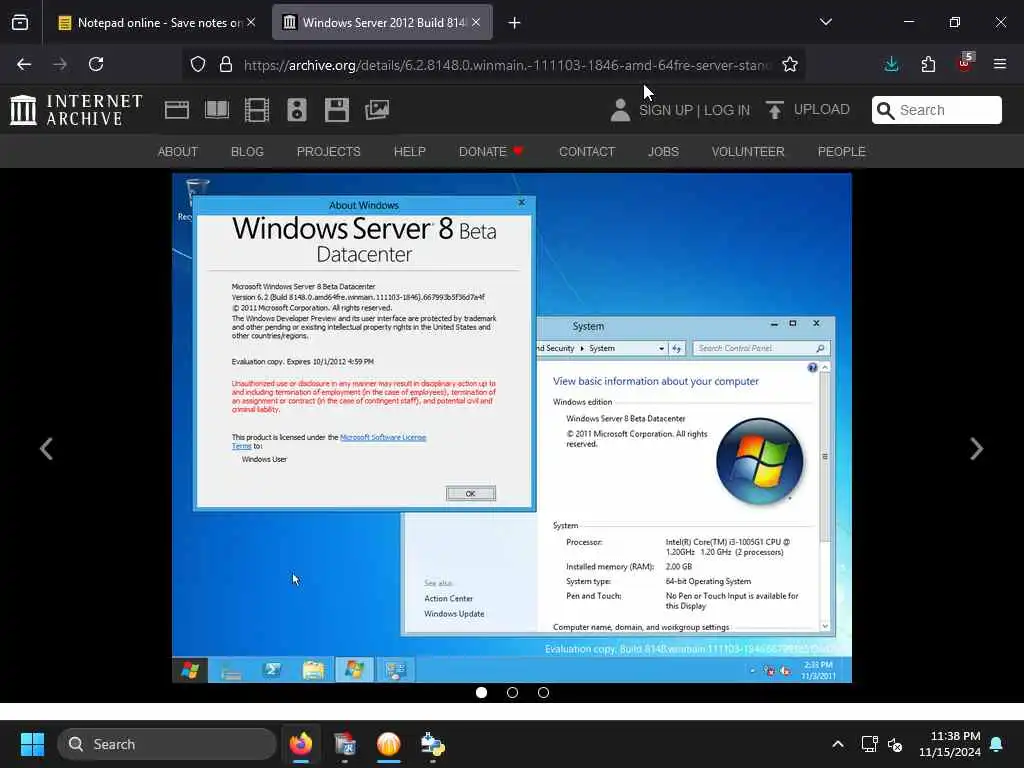Open the JOBS link
Image resolution: width=1024 pixels, height=768 pixels.
click(x=664, y=152)
